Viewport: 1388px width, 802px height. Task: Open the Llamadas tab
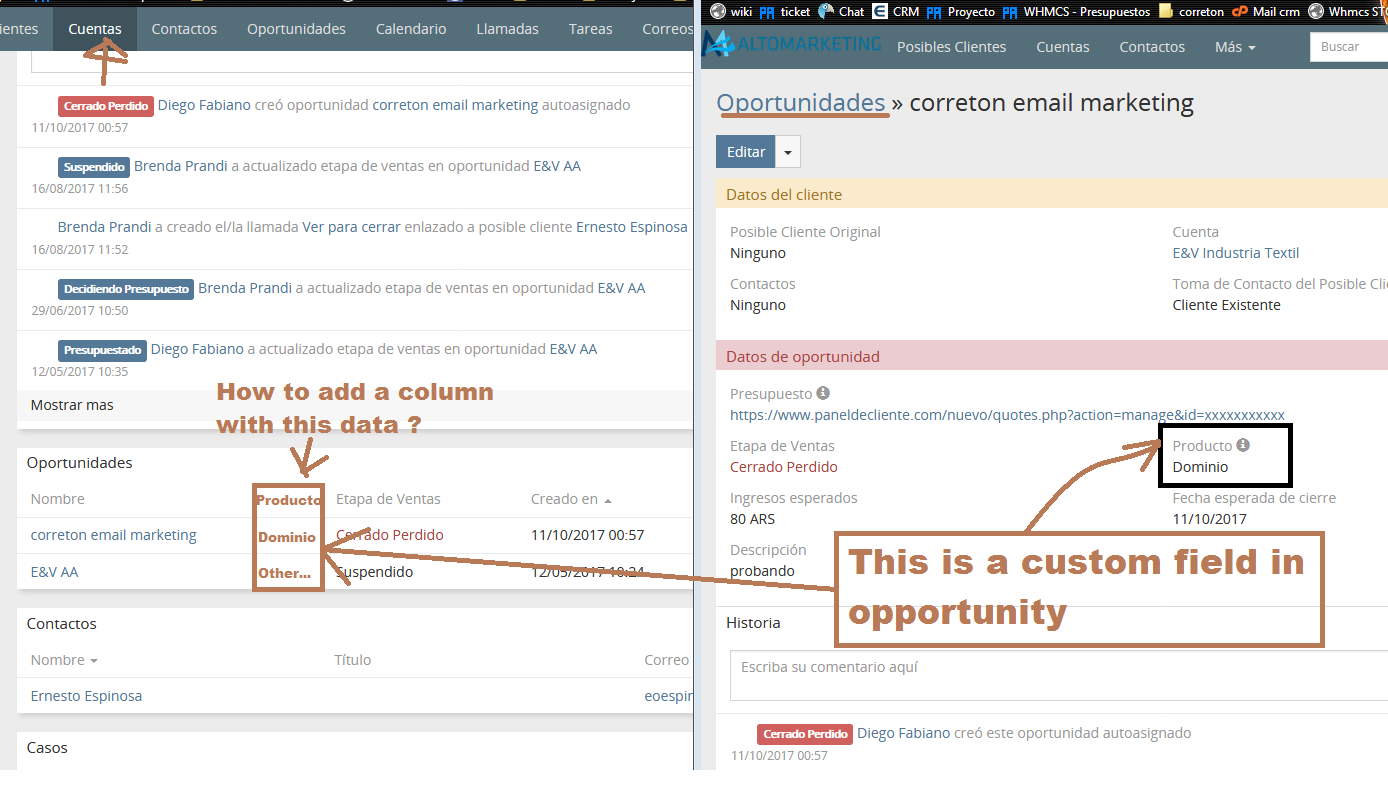pyautogui.click(x=507, y=29)
